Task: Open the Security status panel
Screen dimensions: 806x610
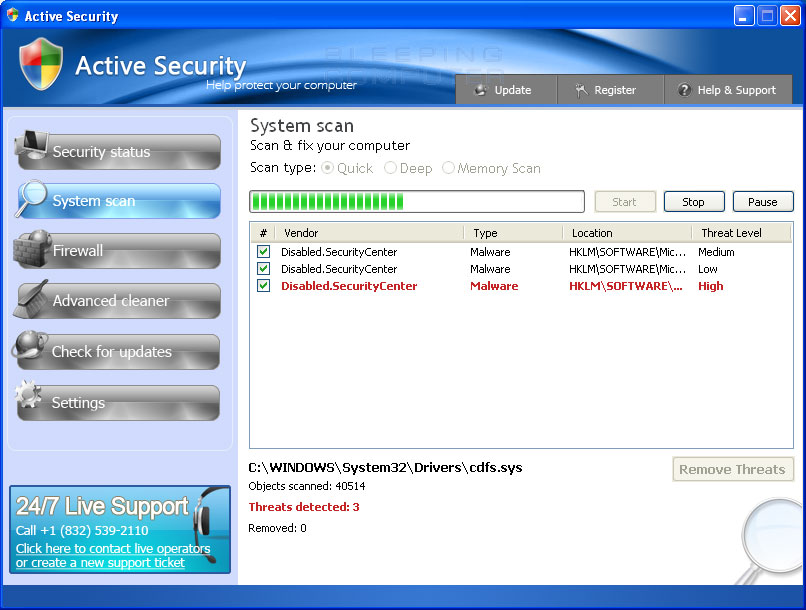Action: coord(117,151)
